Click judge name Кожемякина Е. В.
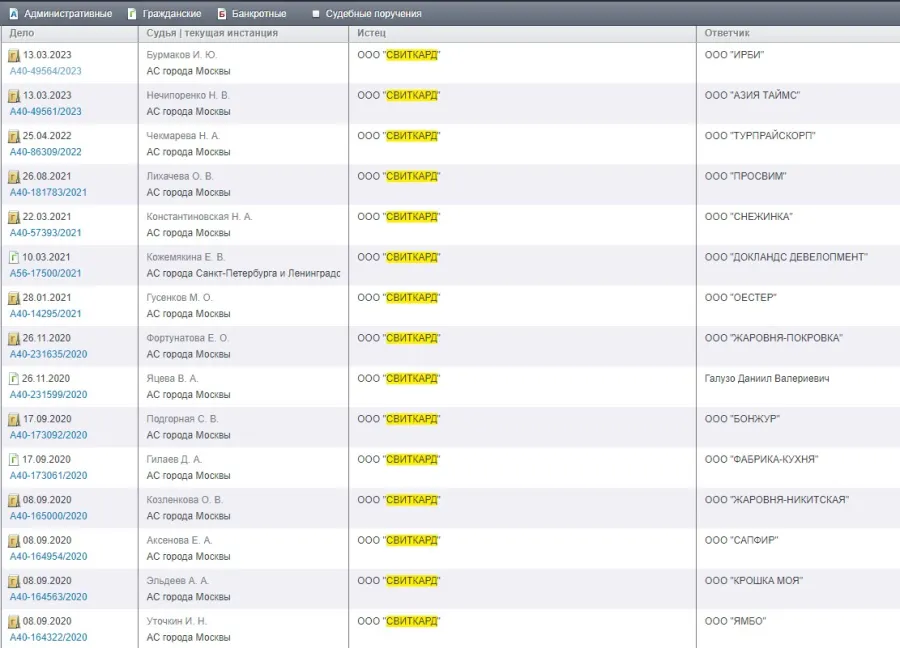900x648 pixels. tap(185, 257)
